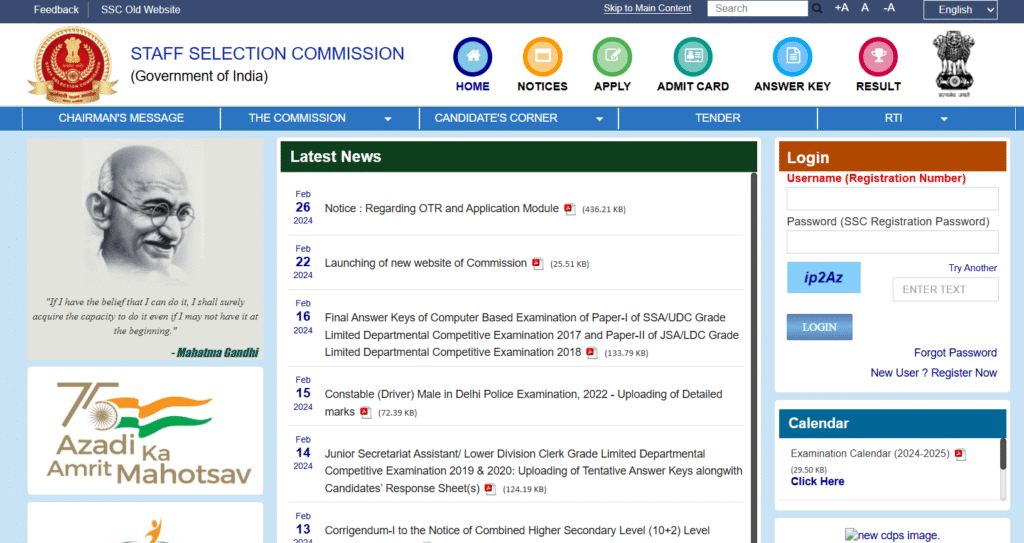Focus the captcha ENTER TEXT field
The width and height of the screenshot is (1024, 543).
click(x=946, y=289)
